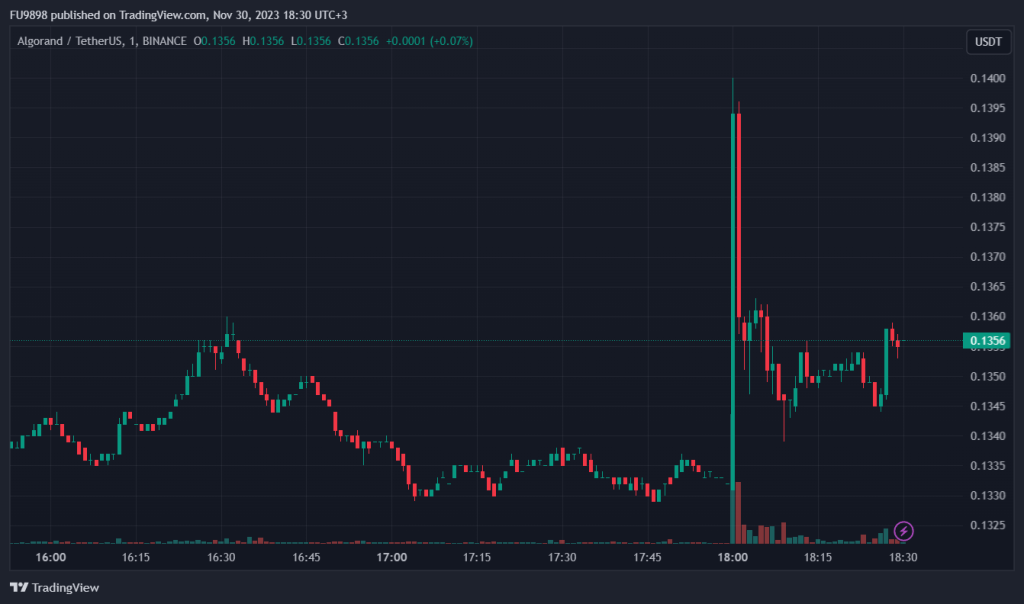
Task: Click the 0.1340 price scale label
Action: click(x=986, y=436)
